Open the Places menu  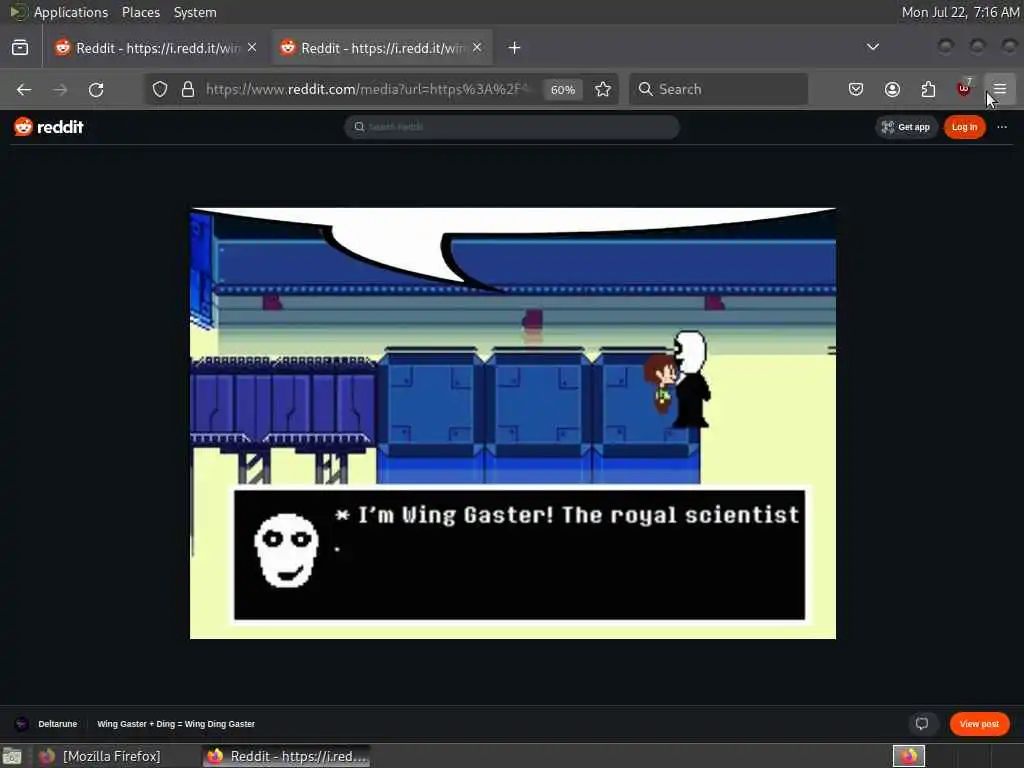pos(140,12)
